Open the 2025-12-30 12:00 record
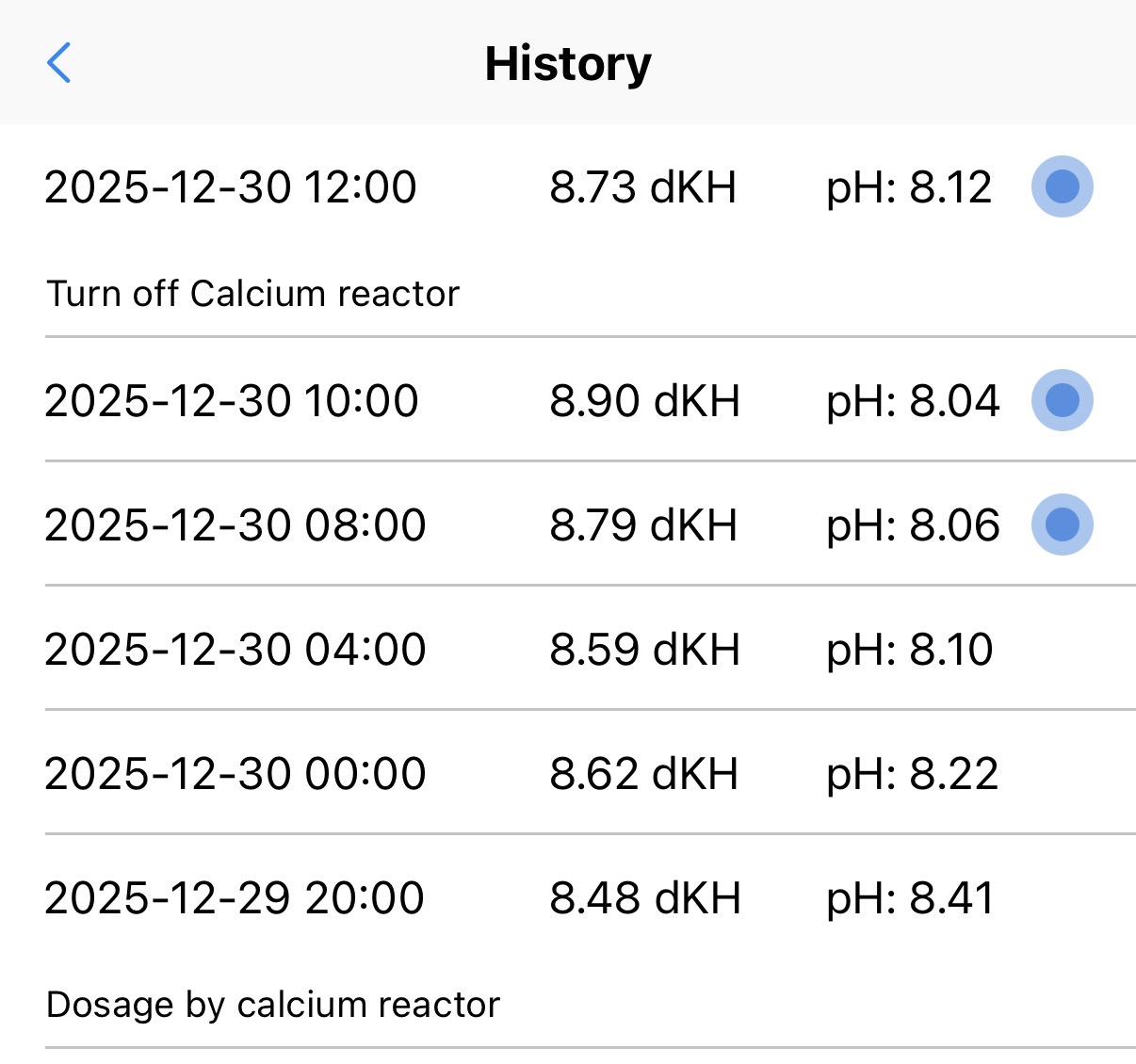 [231, 186]
